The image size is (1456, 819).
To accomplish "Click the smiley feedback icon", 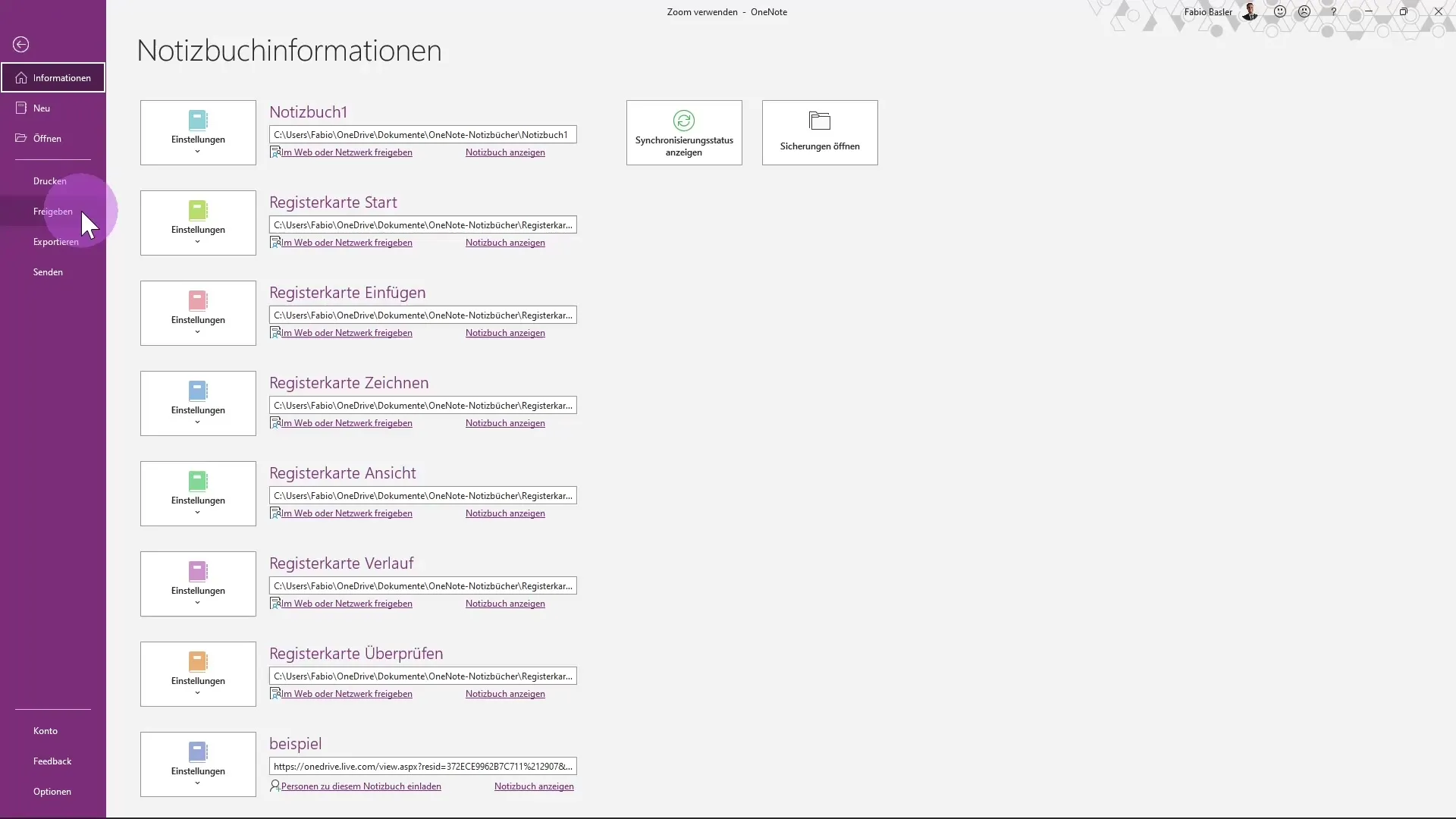I will (x=1280, y=12).
